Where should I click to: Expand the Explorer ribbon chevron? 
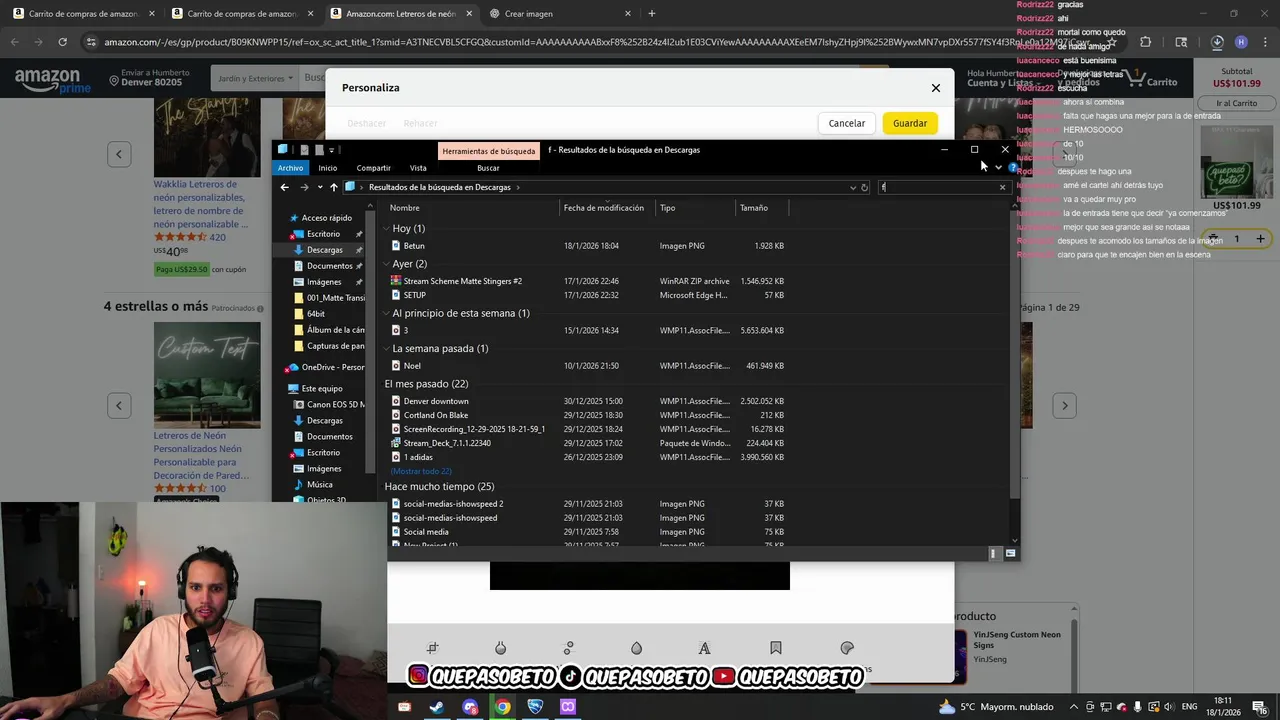pyautogui.click(x=998, y=168)
